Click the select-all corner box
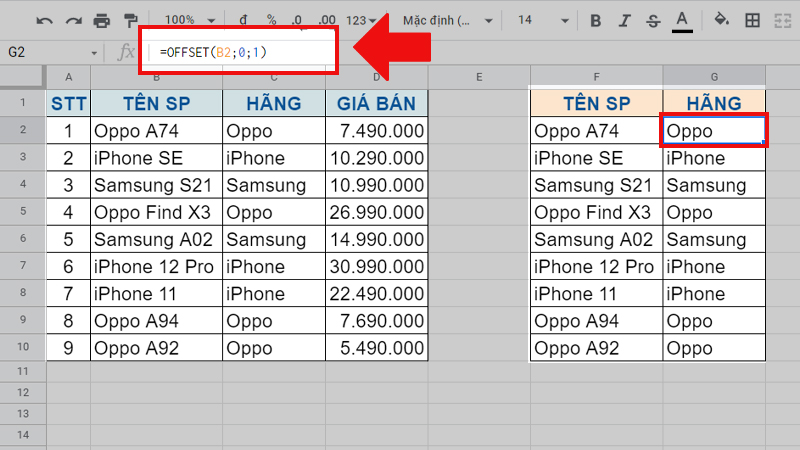This screenshot has width=800, height=450. (x=22, y=77)
